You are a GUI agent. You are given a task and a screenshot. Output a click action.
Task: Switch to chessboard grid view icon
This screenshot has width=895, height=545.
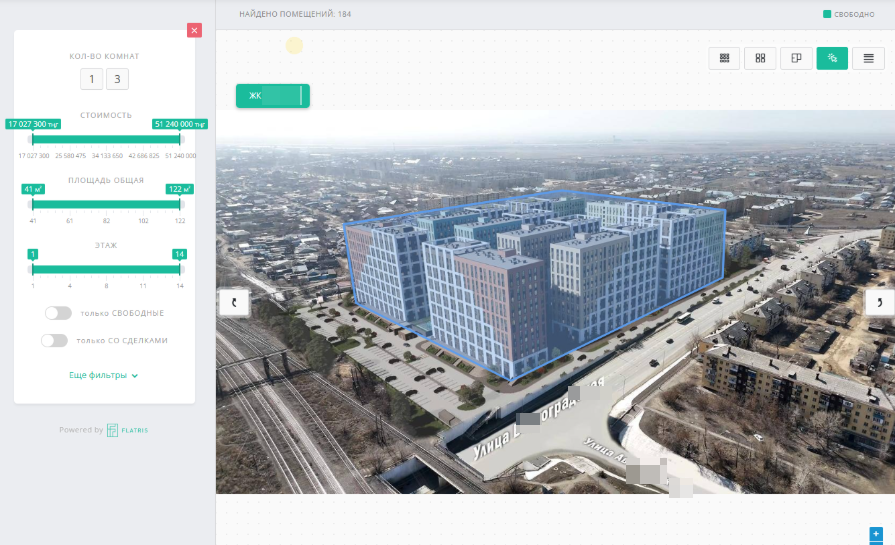(724, 58)
